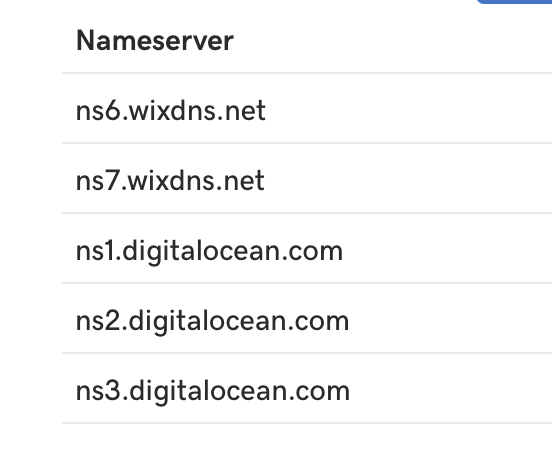
Task: Click the empty area below the last nameserver row
Action: pyautogui.click(x=307, y=449)
